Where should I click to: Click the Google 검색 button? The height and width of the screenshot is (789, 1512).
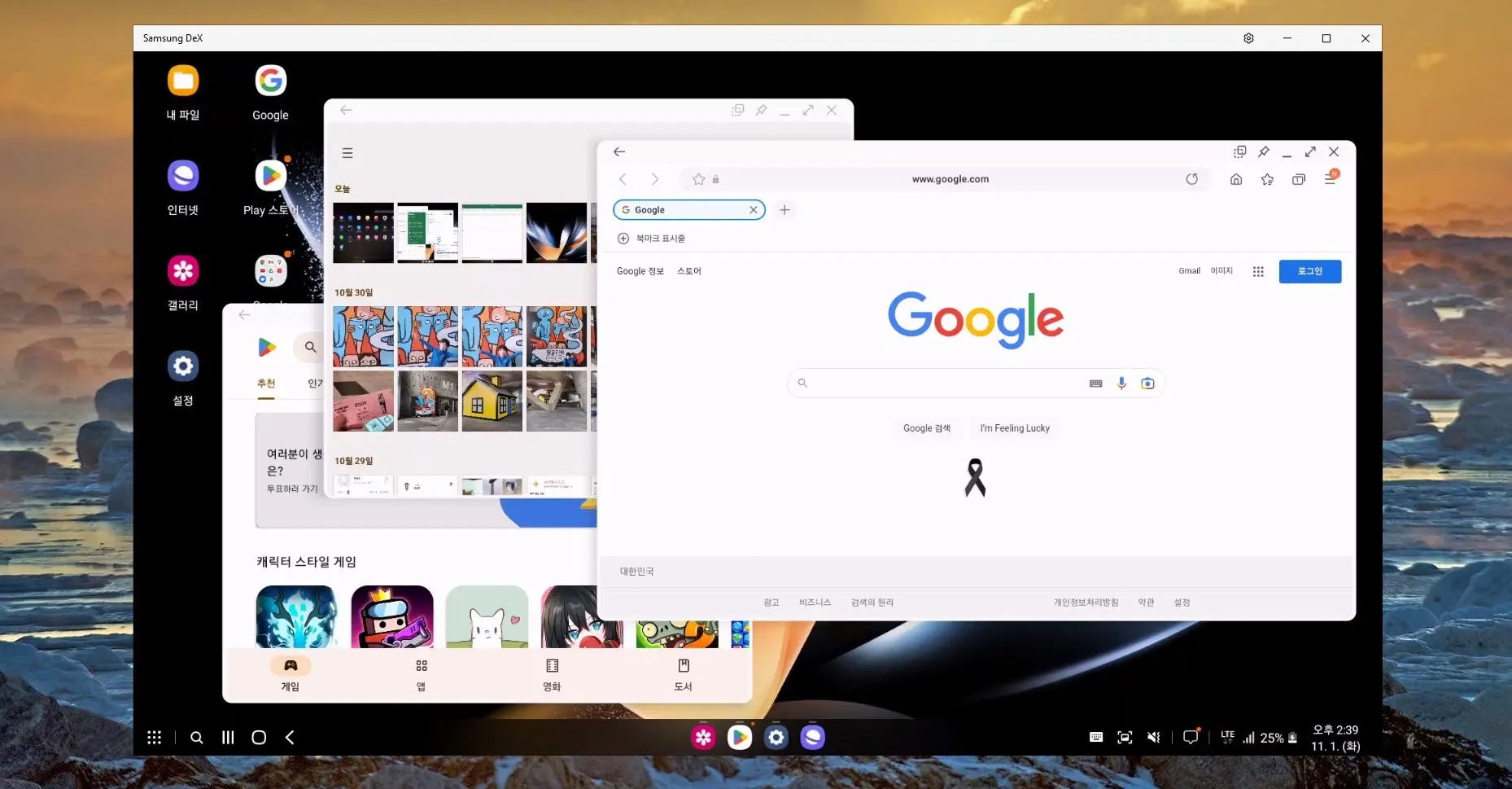coord(927,428)
